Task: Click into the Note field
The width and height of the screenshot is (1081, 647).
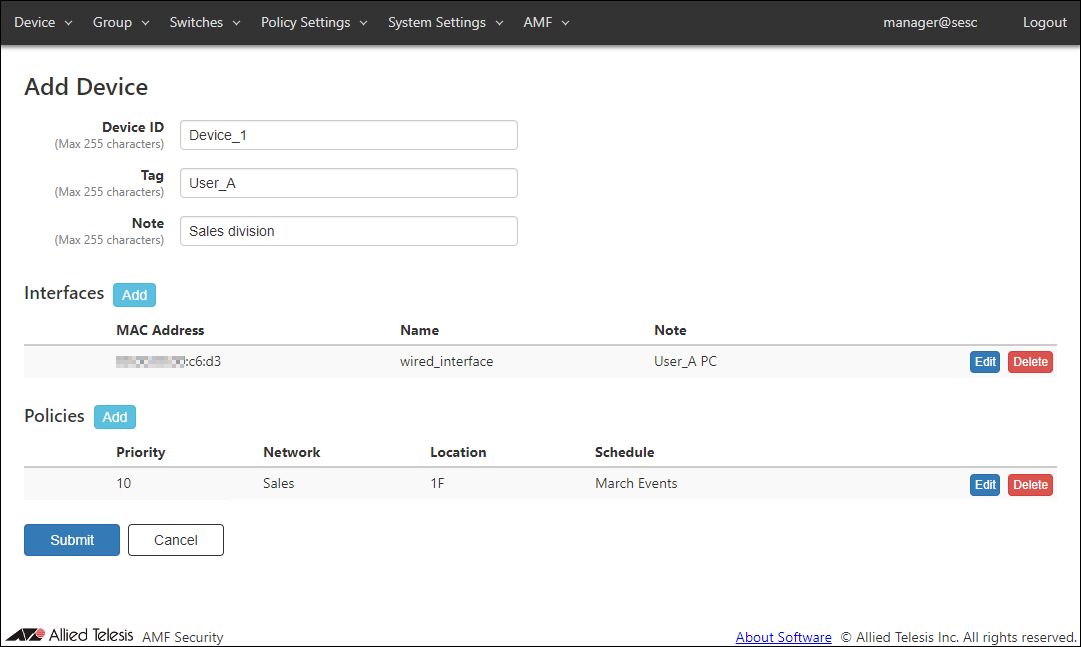Action: pyautogui.click(x=348, y=231)
